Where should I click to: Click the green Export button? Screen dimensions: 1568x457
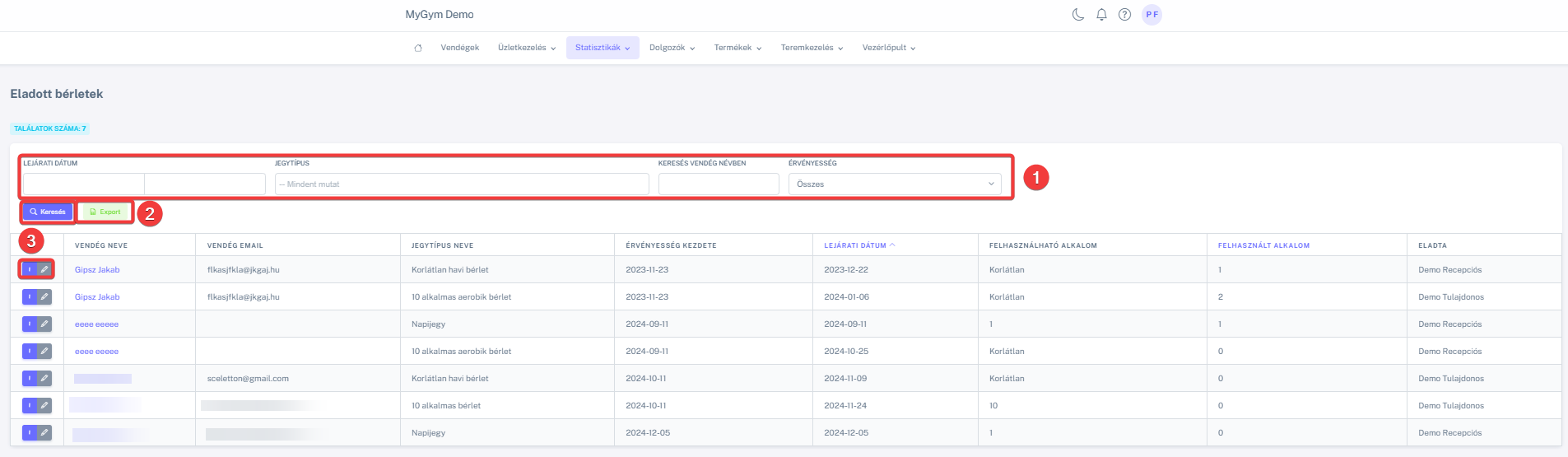105,212
